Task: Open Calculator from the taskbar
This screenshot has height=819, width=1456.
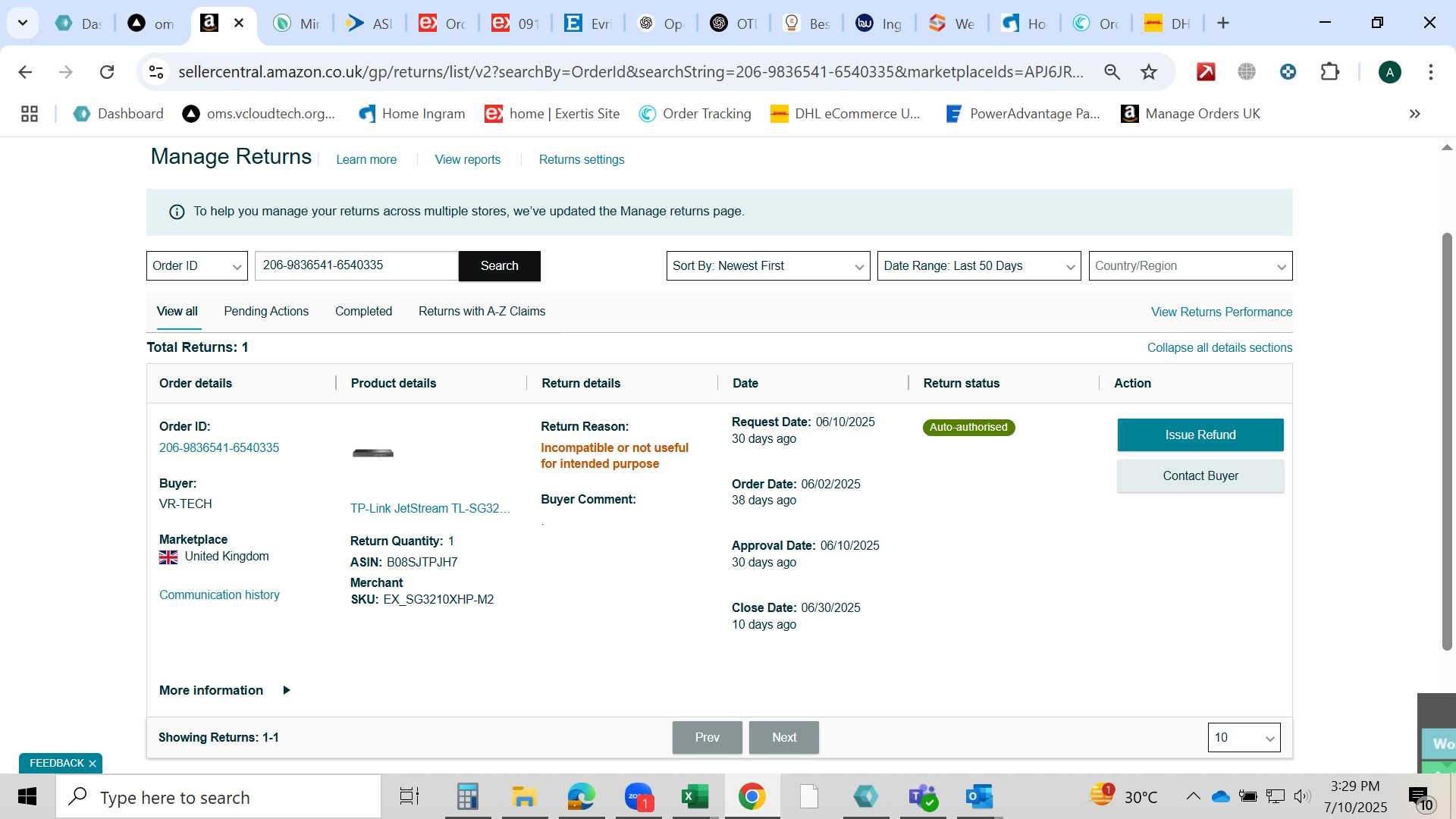Action: (467, 797)
